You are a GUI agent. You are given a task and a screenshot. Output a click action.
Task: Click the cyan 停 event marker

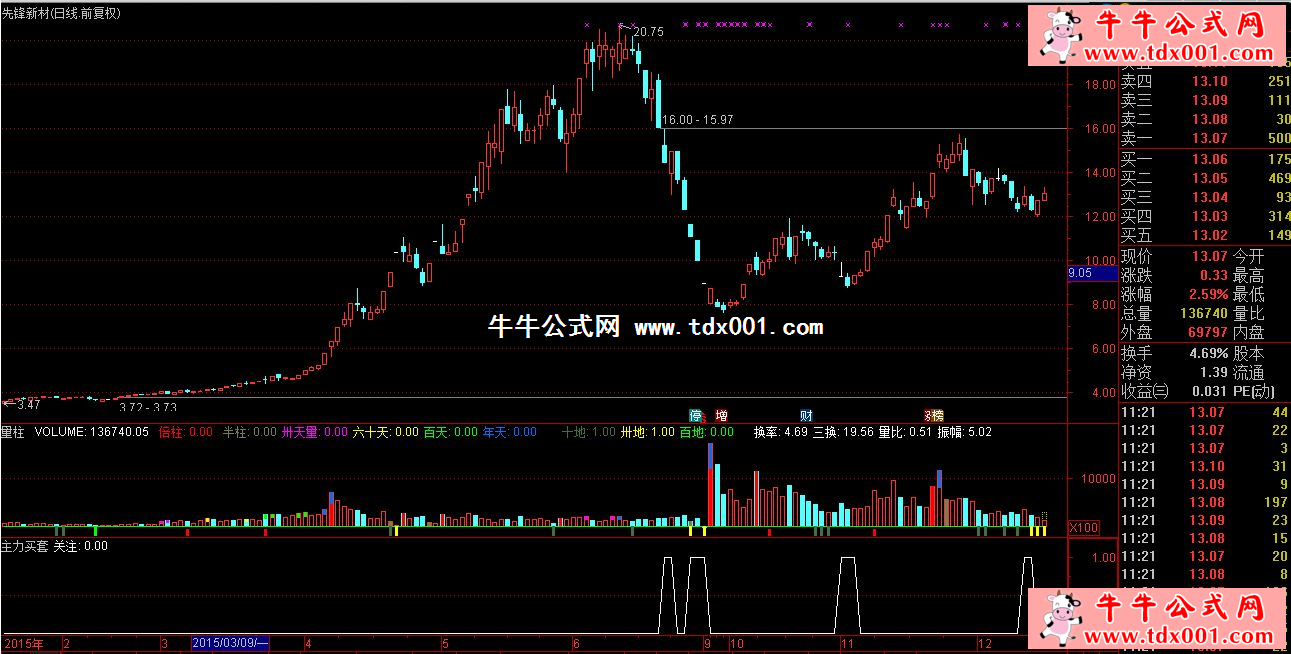695,415
